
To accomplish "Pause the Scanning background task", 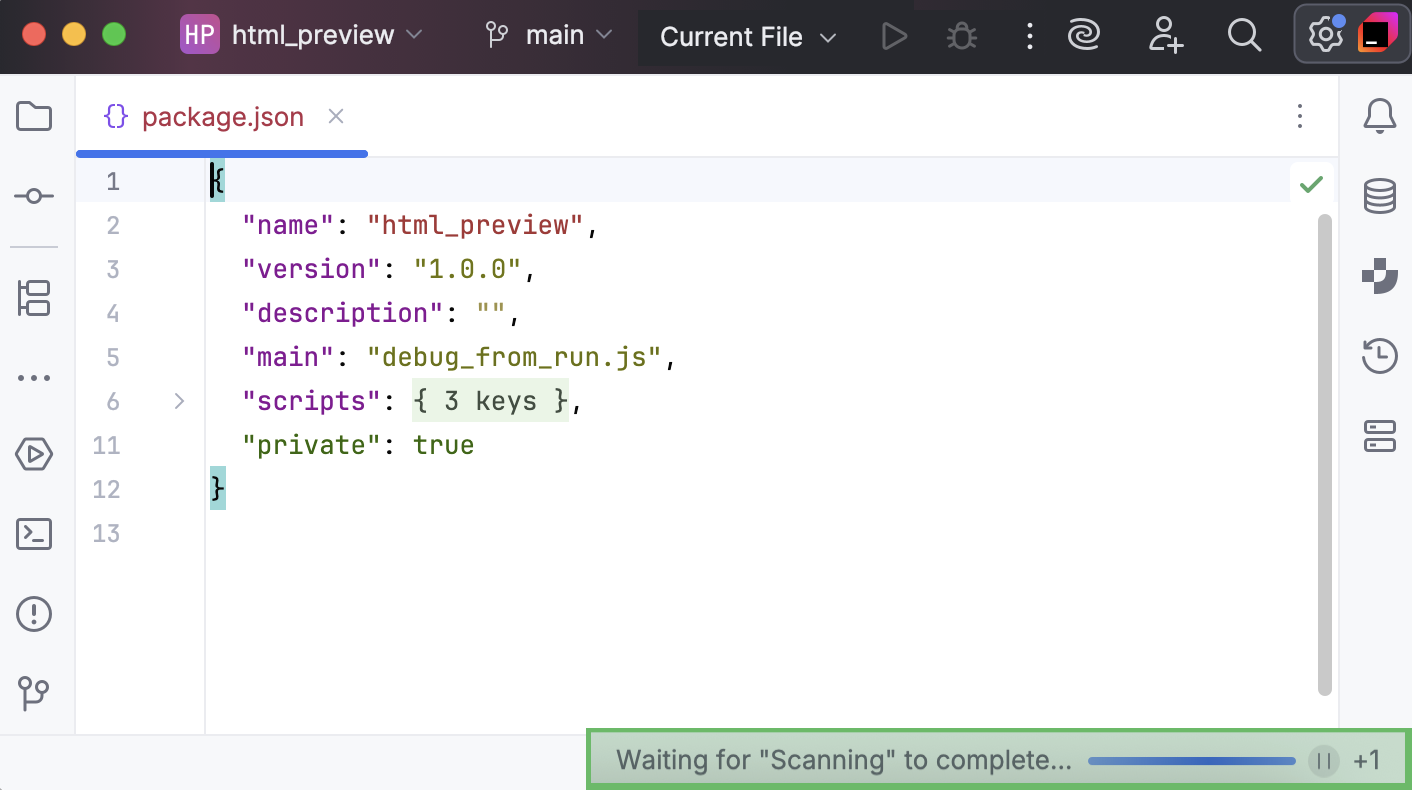I will (x=1323, y=760).
